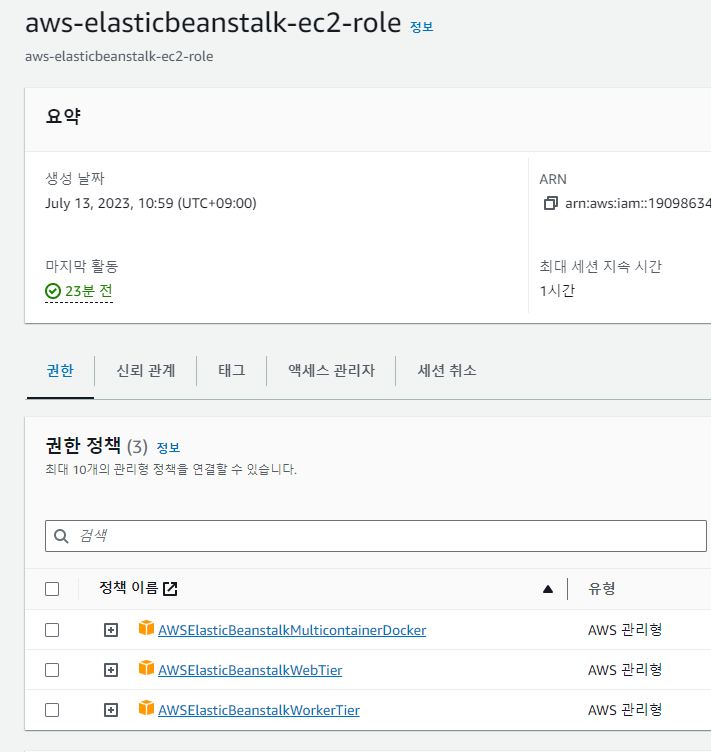Go to the 태그 tab
This screenshot has height=752, width=711.
pos(232,370)
